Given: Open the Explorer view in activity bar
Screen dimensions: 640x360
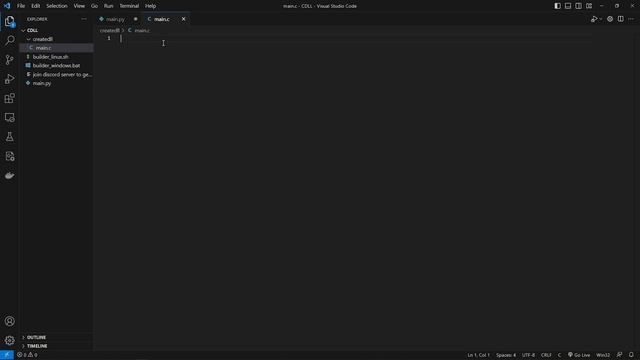Looking at the screenshot, I should (9, 21).
